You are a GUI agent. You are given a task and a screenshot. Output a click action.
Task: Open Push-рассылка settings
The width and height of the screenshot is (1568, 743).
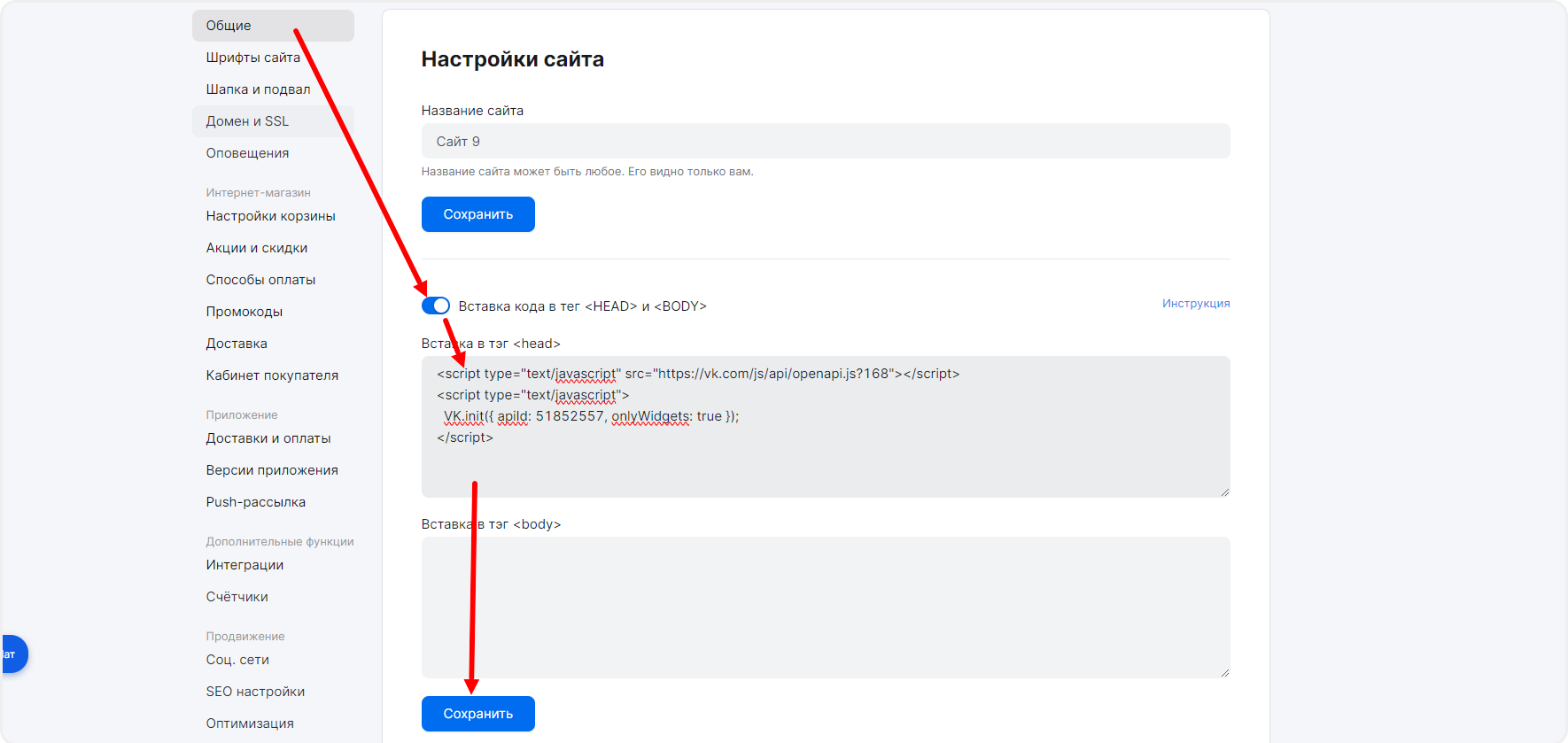pyautogui.click(x=255, y=502)
